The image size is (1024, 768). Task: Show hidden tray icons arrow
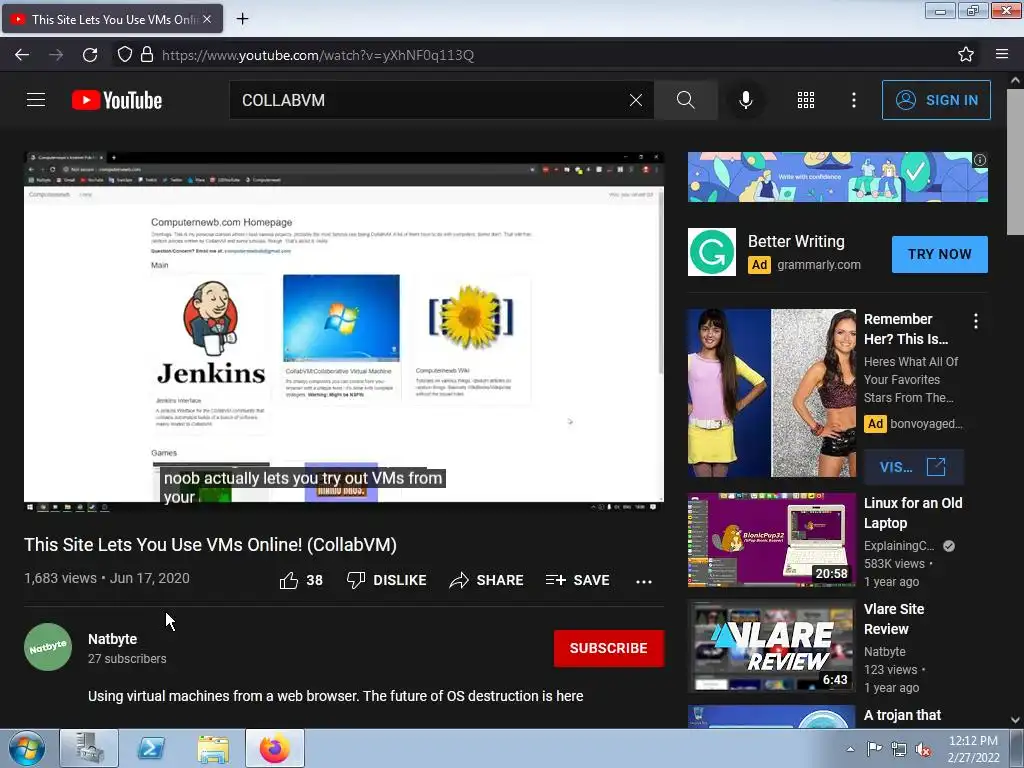850,749
